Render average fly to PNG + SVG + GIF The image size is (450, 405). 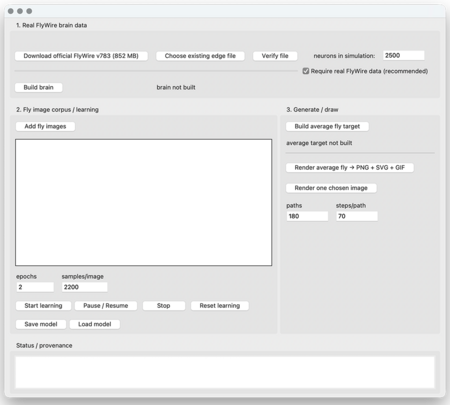click(x=350, y=168)
